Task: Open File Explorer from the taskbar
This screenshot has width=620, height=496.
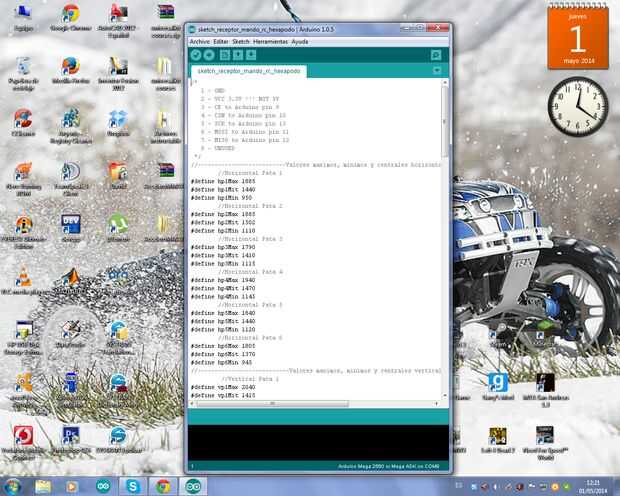Action: tap(43, 487)
